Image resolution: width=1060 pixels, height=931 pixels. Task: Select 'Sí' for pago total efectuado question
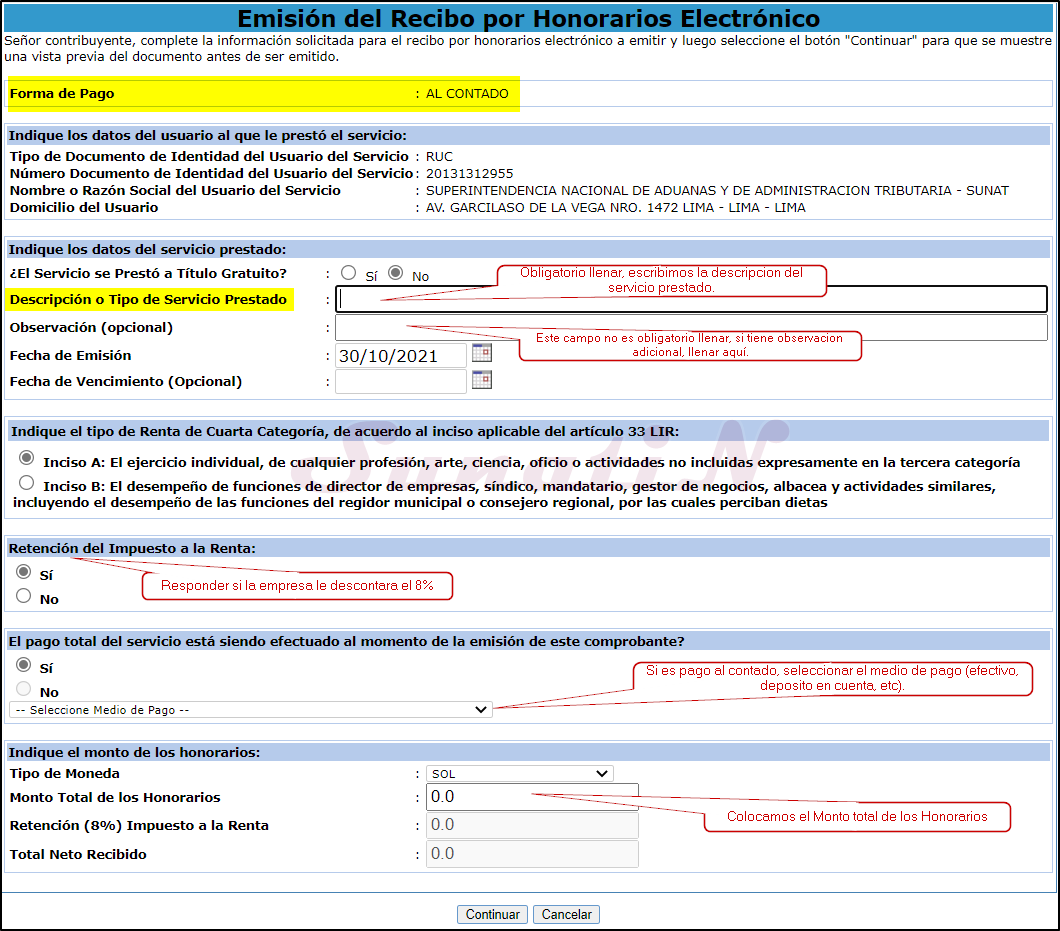click(x=24, y=666)
